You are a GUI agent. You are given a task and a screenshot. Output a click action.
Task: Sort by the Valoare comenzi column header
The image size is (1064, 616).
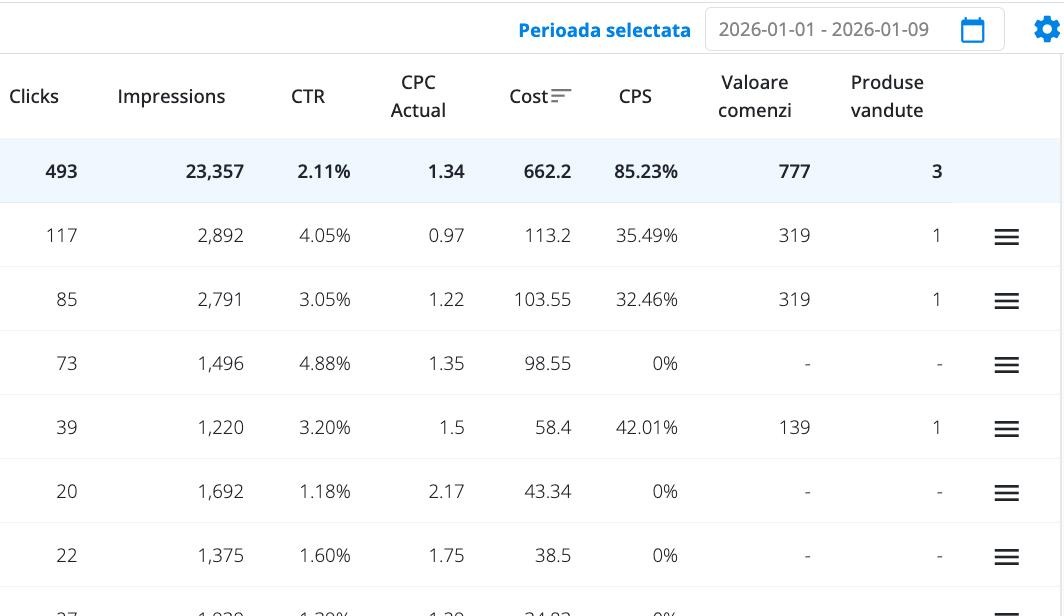click(x=755, y=97)
